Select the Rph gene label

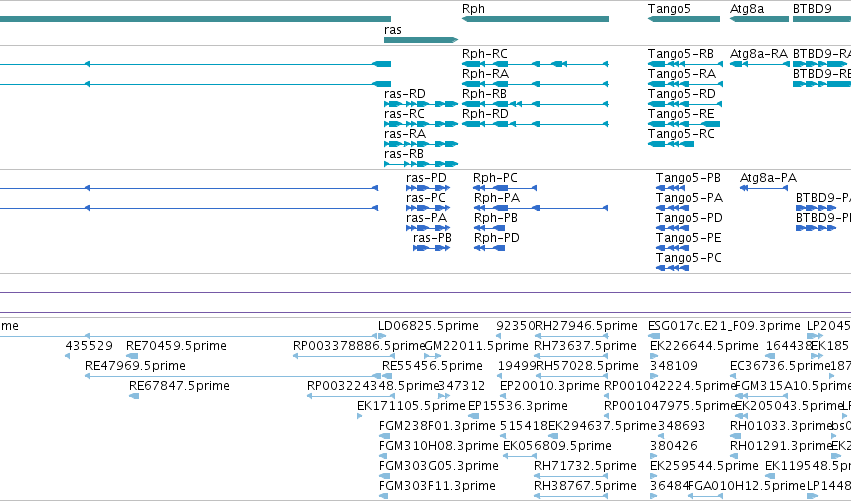(x=473, y=9)
